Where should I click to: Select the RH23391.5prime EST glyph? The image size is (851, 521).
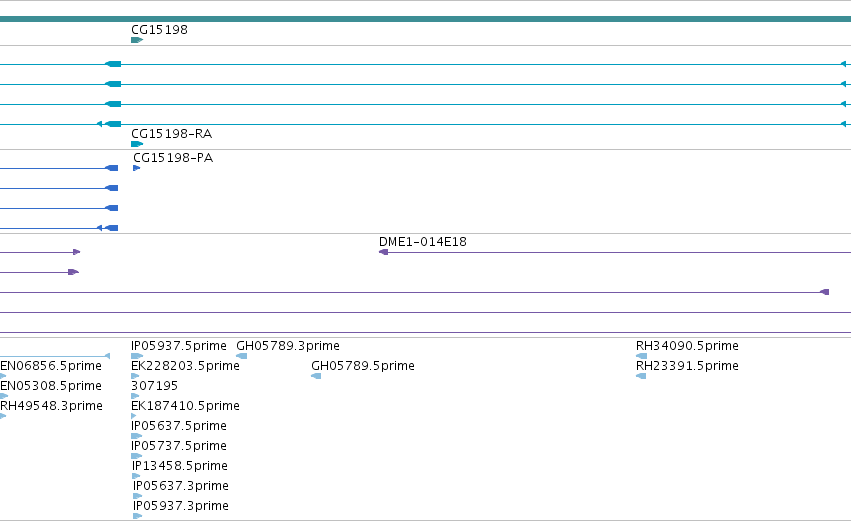tap(640, 376)
